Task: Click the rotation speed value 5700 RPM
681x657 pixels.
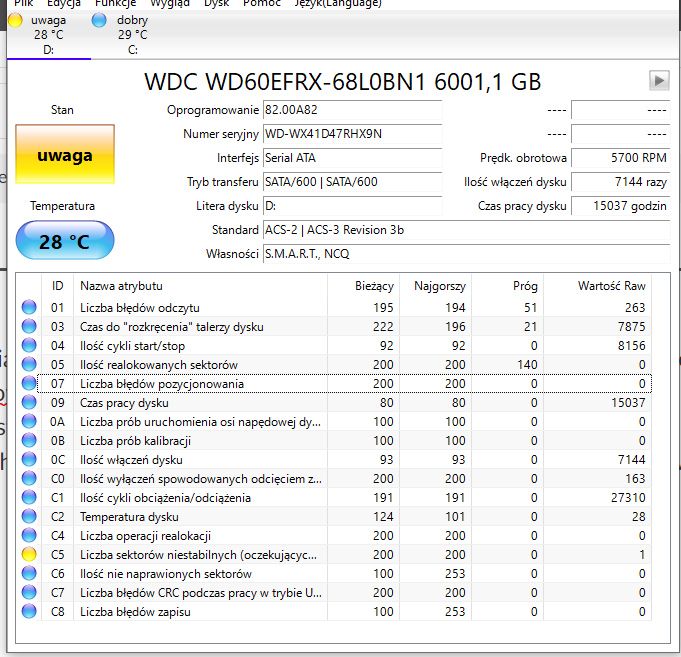Action: click(x=621, y=158)
